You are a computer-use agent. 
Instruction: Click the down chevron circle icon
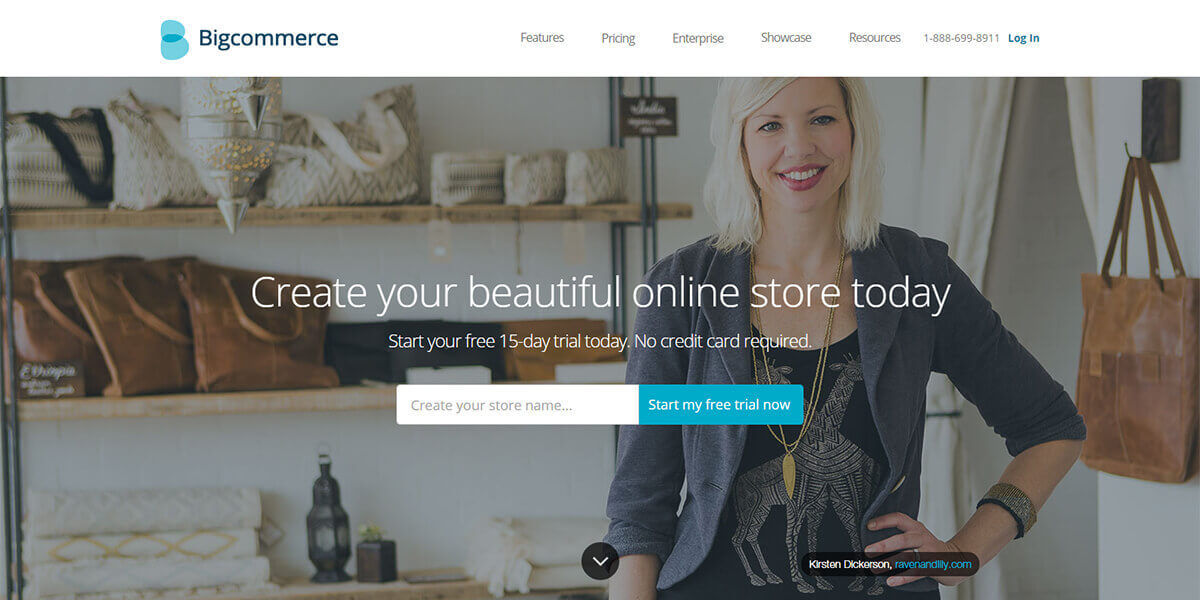point(600,561)
